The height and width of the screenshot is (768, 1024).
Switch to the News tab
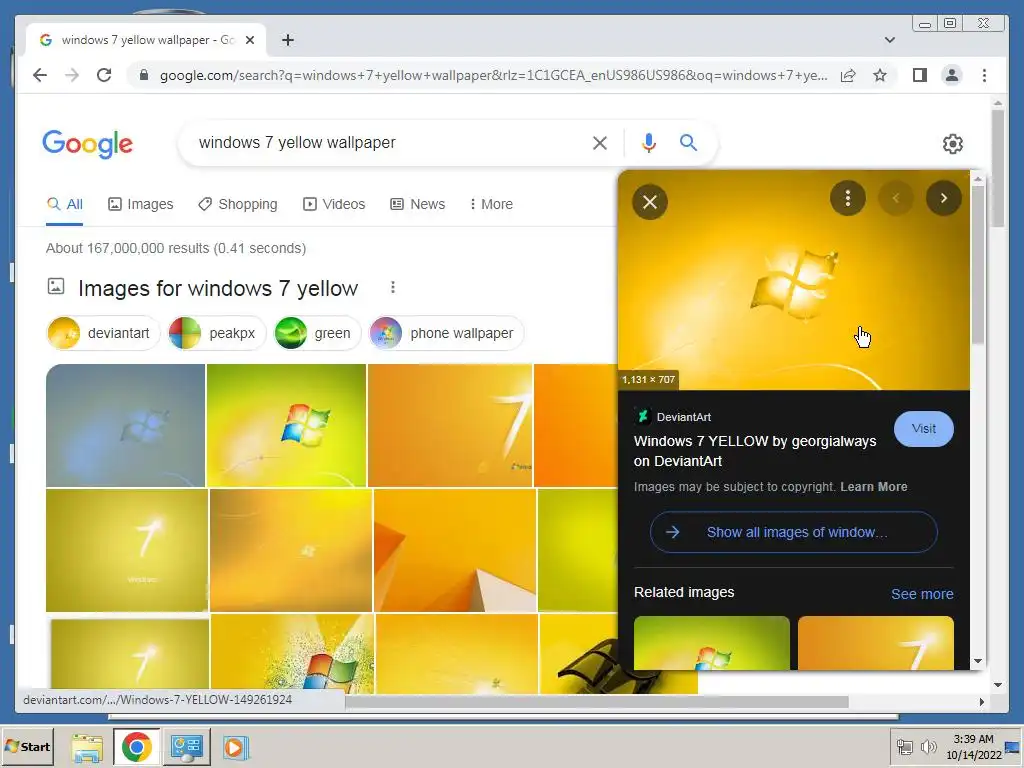(x=417, y=204)
